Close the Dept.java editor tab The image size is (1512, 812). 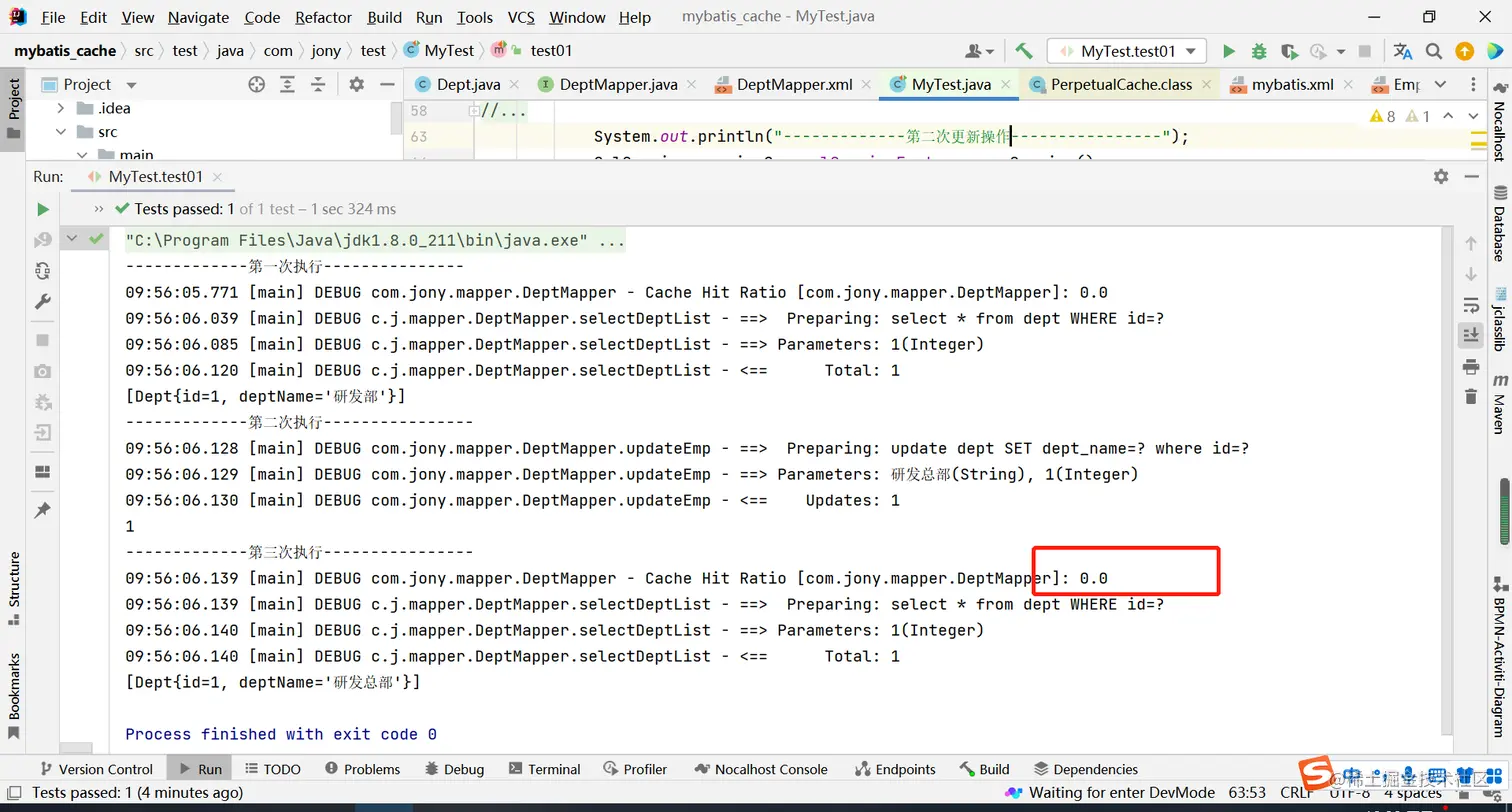514,85
